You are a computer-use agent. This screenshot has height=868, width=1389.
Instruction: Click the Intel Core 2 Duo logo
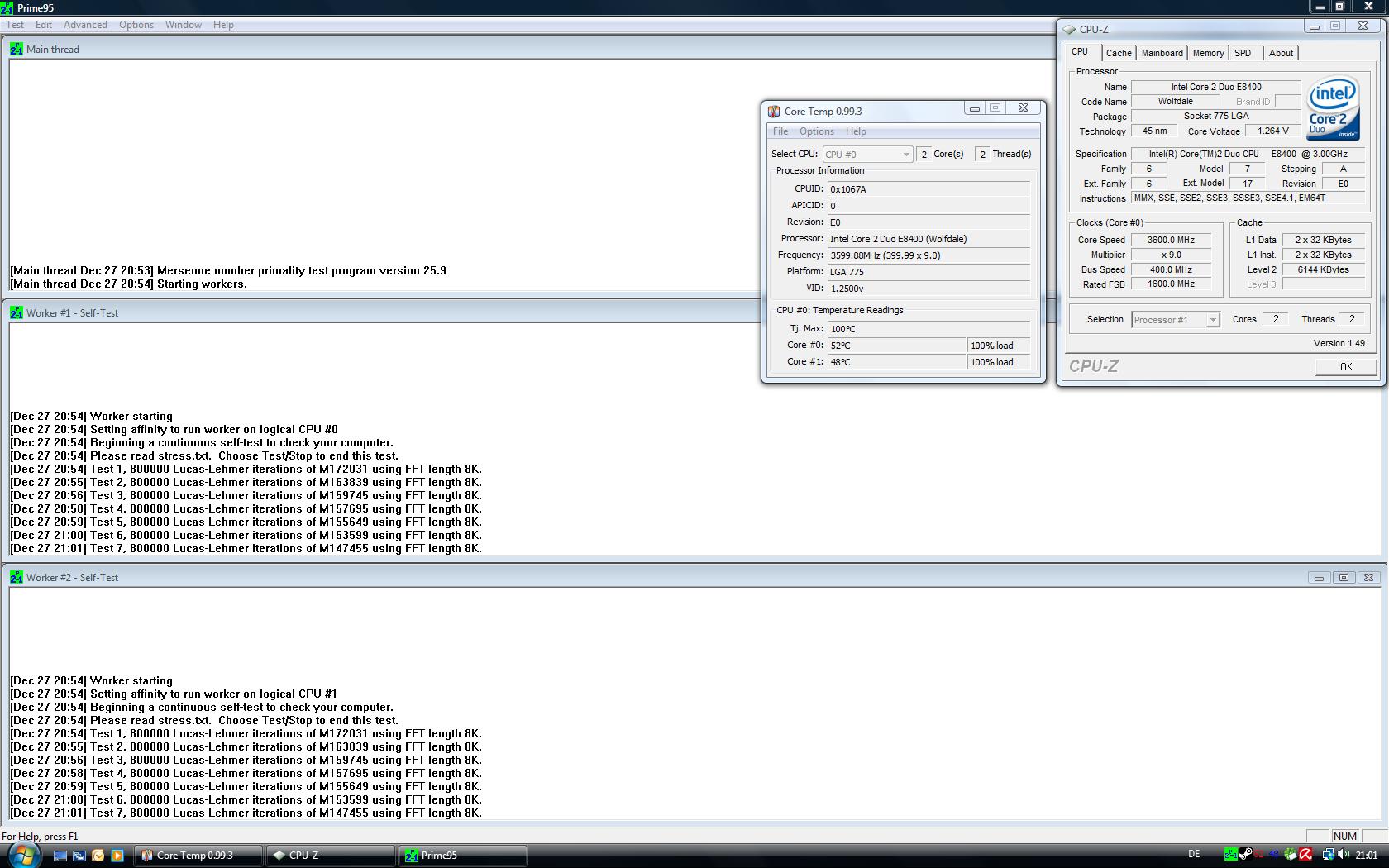coord(1333,108)
